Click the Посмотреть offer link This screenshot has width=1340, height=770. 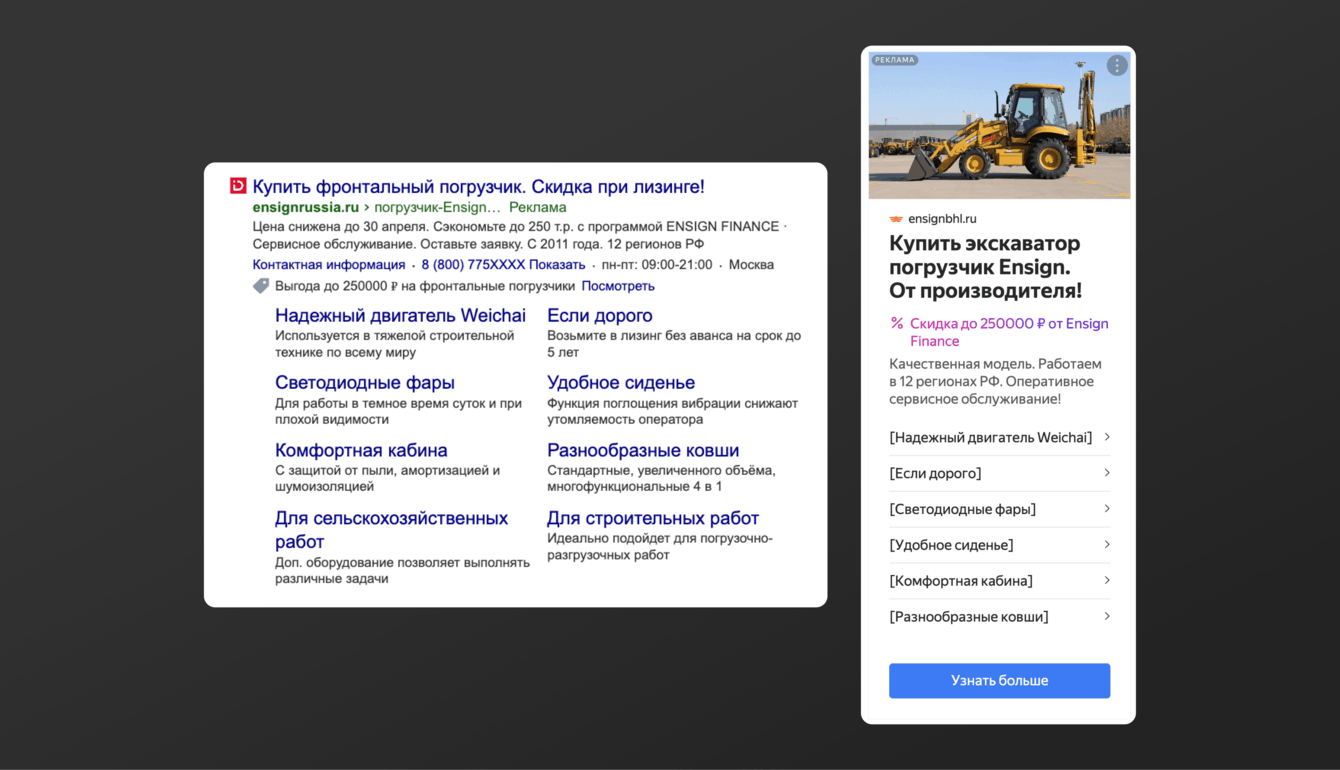click(618, 286)
